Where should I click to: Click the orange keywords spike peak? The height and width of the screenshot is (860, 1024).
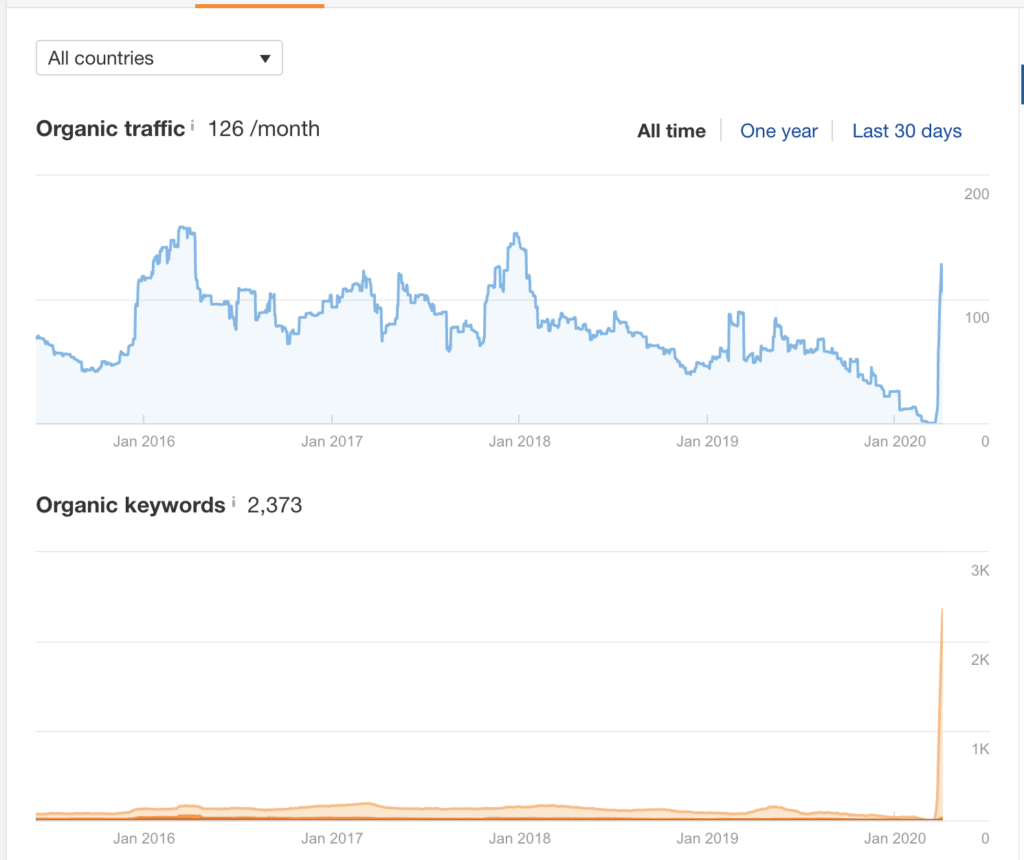tap(942, 610)
